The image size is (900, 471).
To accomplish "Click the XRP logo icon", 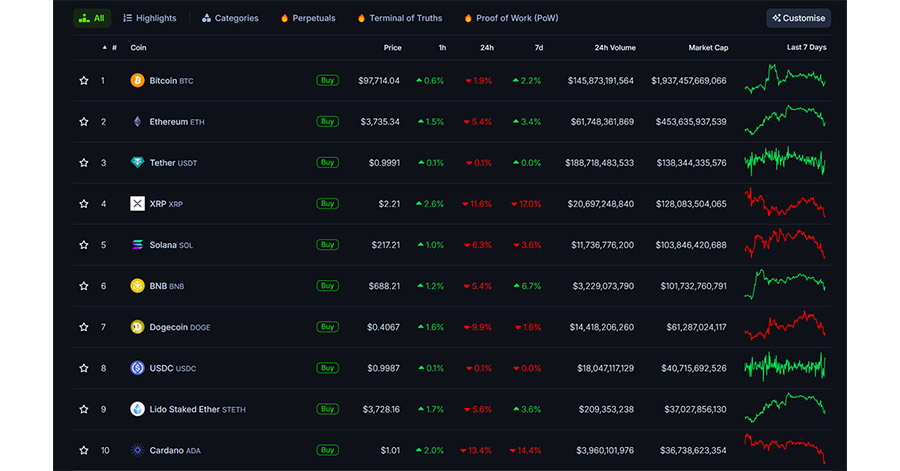I will coord(137,204).
